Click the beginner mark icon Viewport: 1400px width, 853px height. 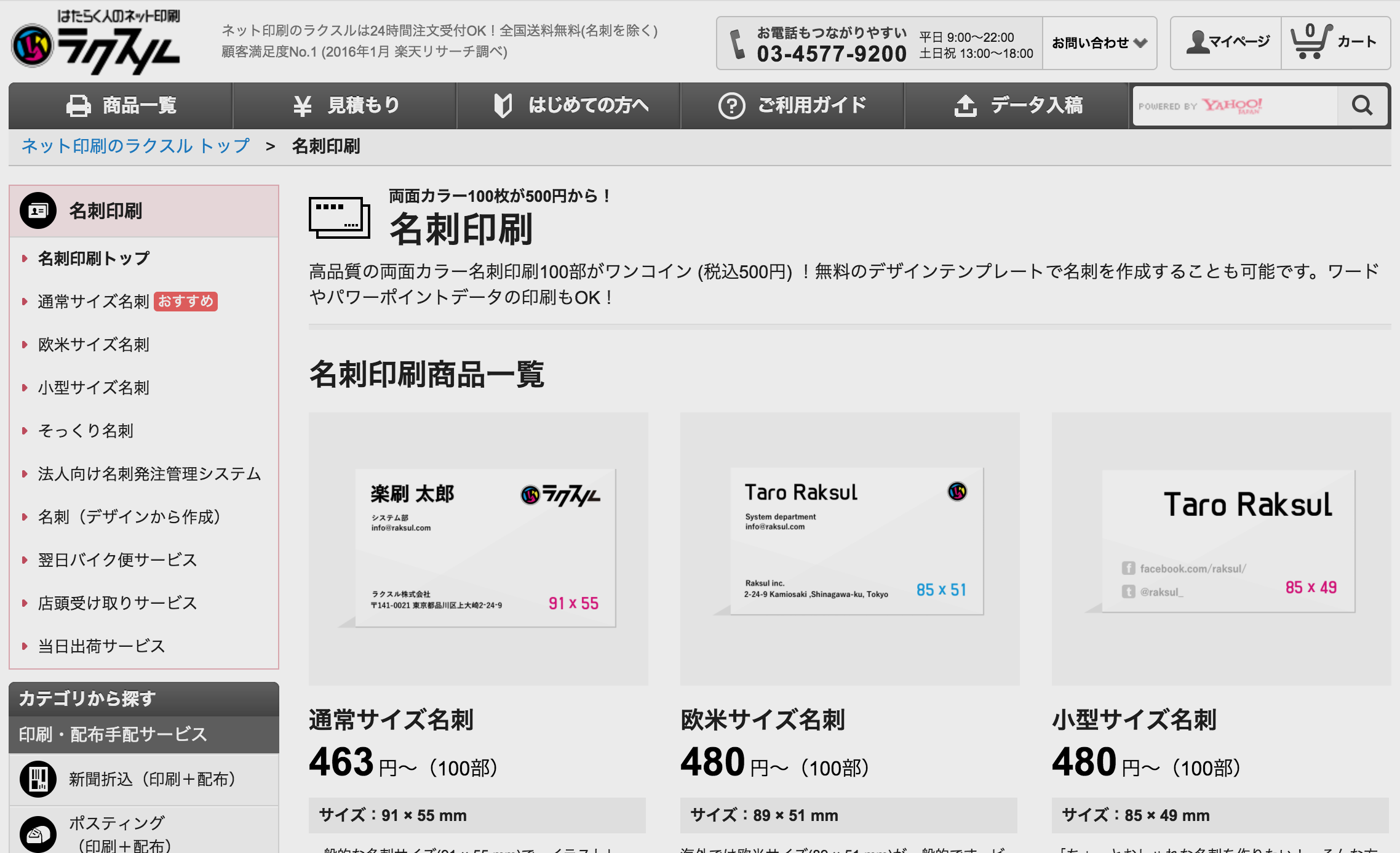[503, 105]
